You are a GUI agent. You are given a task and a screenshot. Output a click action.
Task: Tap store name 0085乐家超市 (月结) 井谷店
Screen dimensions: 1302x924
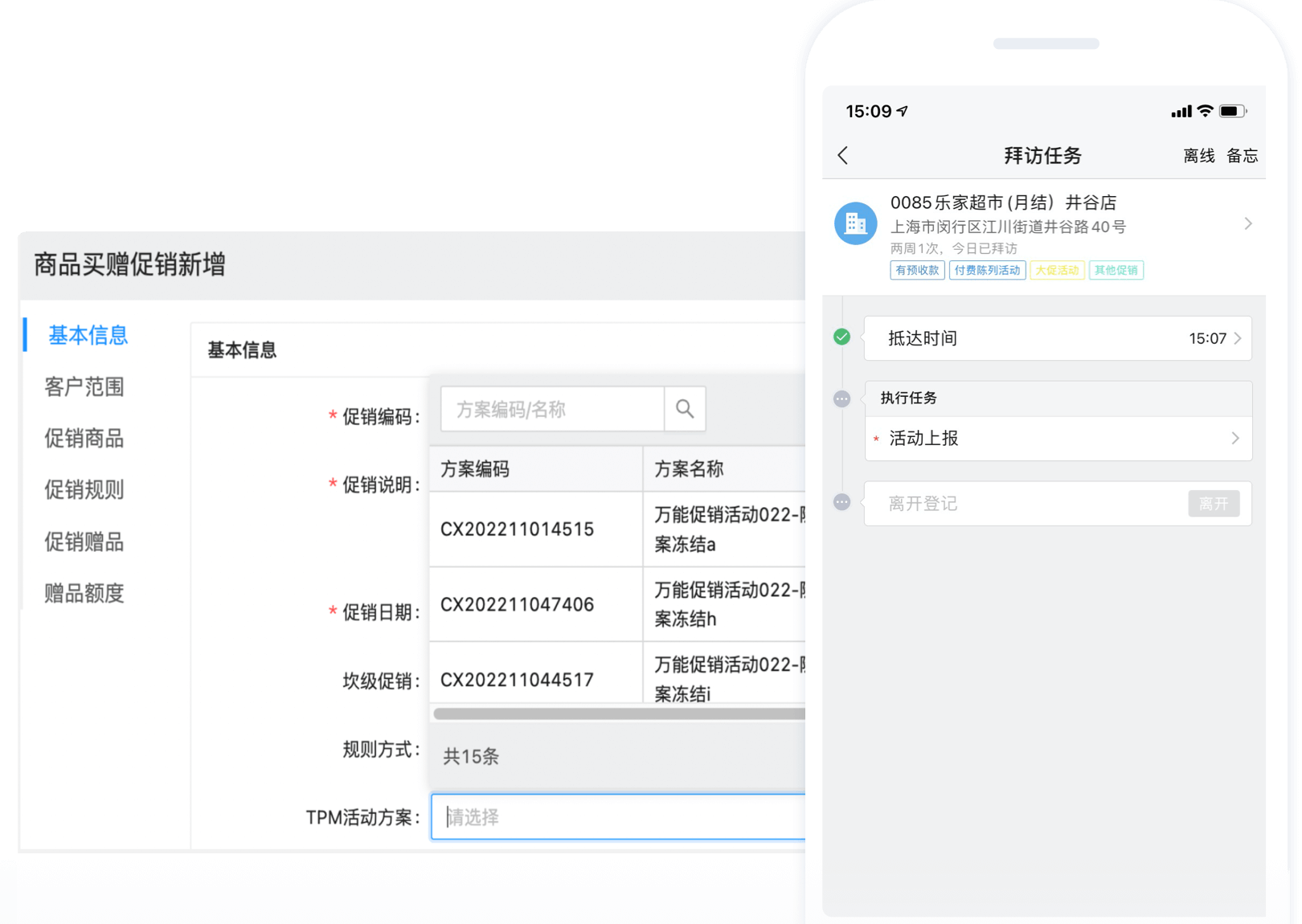pyautogui.click(x=1003, y=202)
